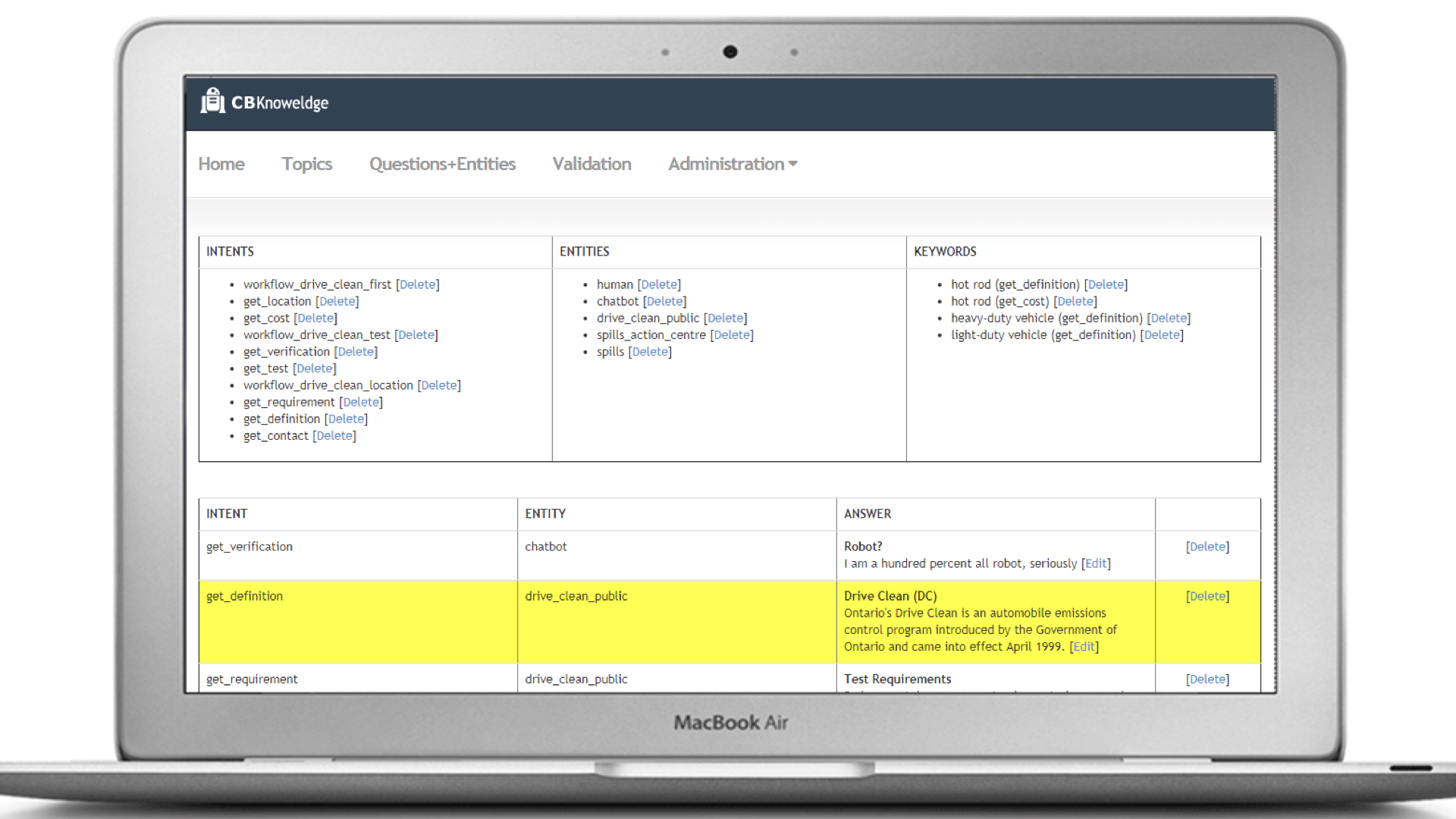Screen dimensions: 1456x819
Task: Switch to the Validation page
Action: (x=591, y=164)
